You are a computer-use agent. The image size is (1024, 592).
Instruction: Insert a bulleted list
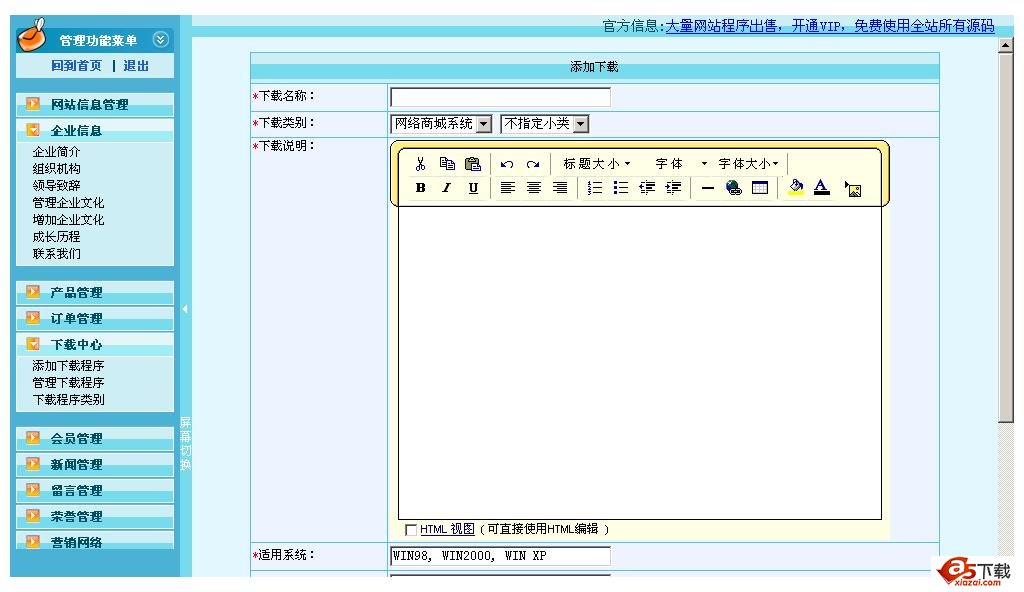[620, 188]
